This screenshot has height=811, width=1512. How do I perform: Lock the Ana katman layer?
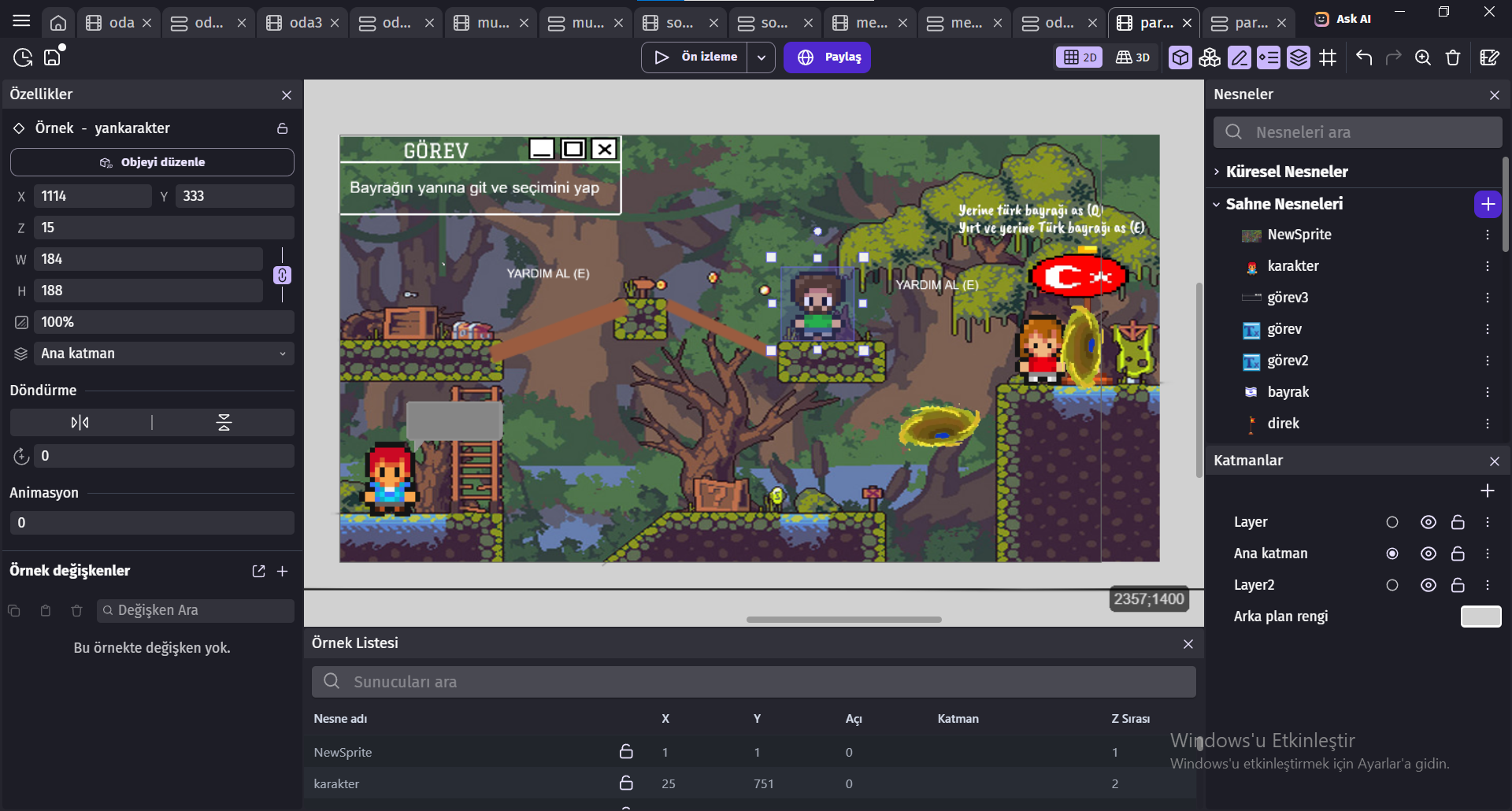point(1458,554)
